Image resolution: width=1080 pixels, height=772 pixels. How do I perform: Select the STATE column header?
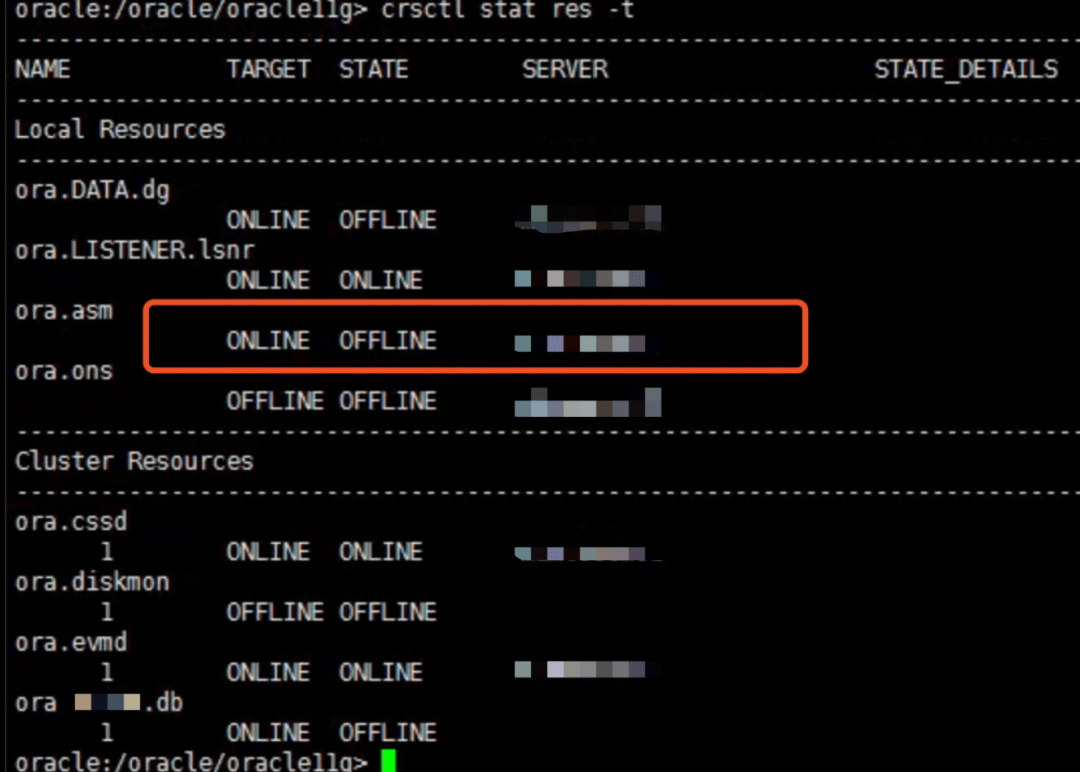pyautogui.click(x=373, y=70)
